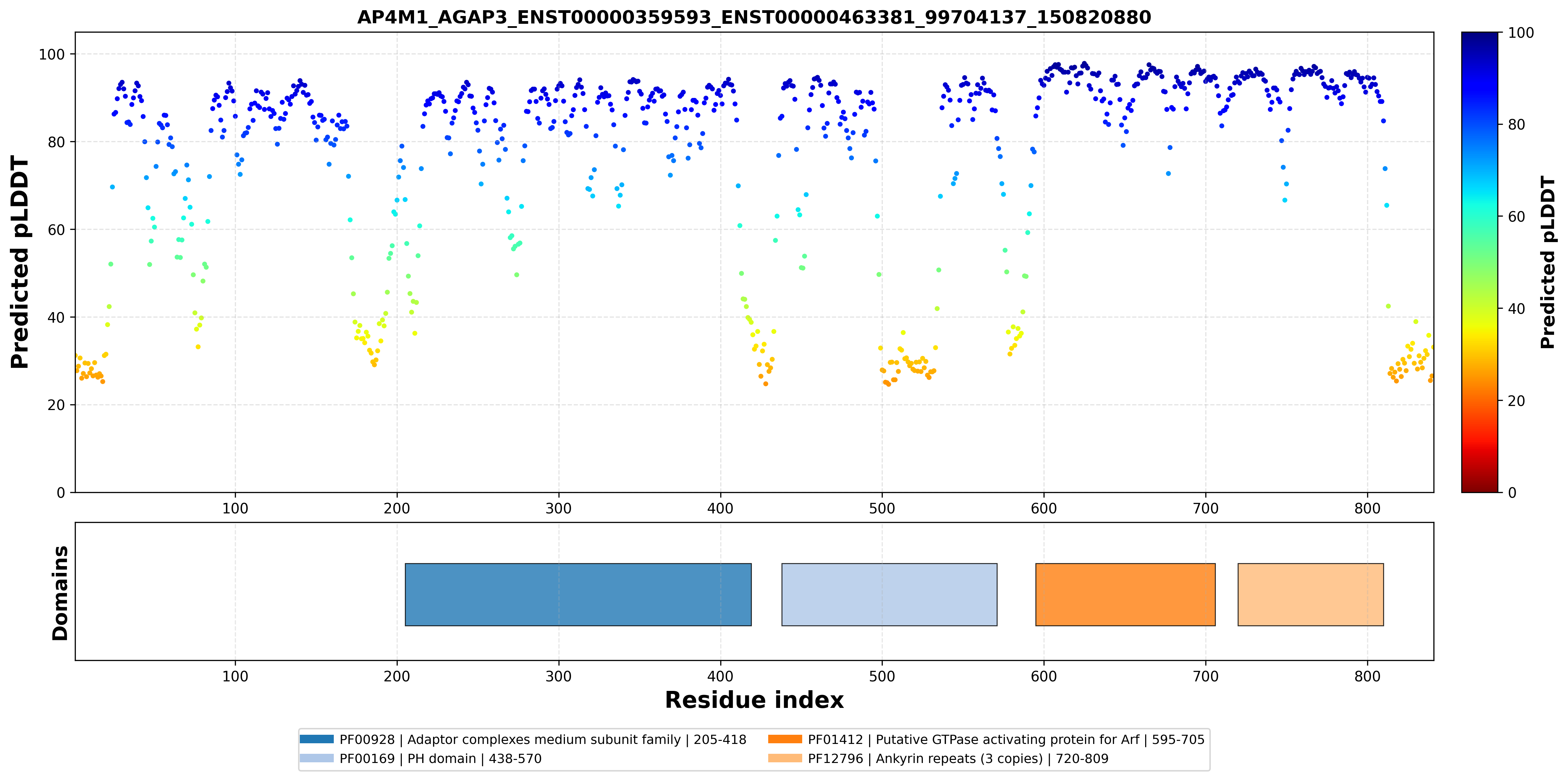Select the light blue PH domain bar
The height and width of the screenshot is (781, 1568).
click(889, 594)
